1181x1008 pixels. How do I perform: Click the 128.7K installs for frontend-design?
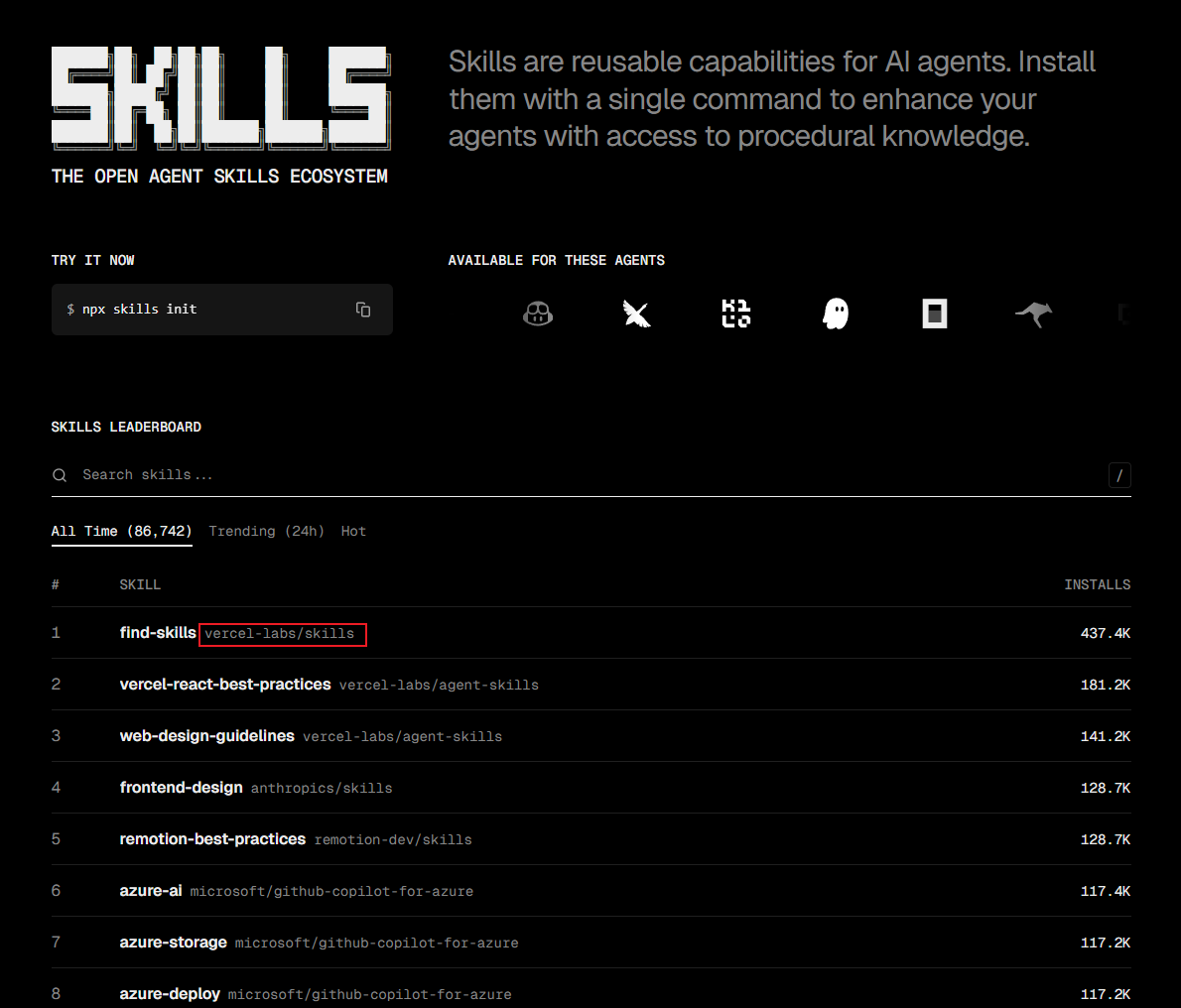[x=1105, y=788]
